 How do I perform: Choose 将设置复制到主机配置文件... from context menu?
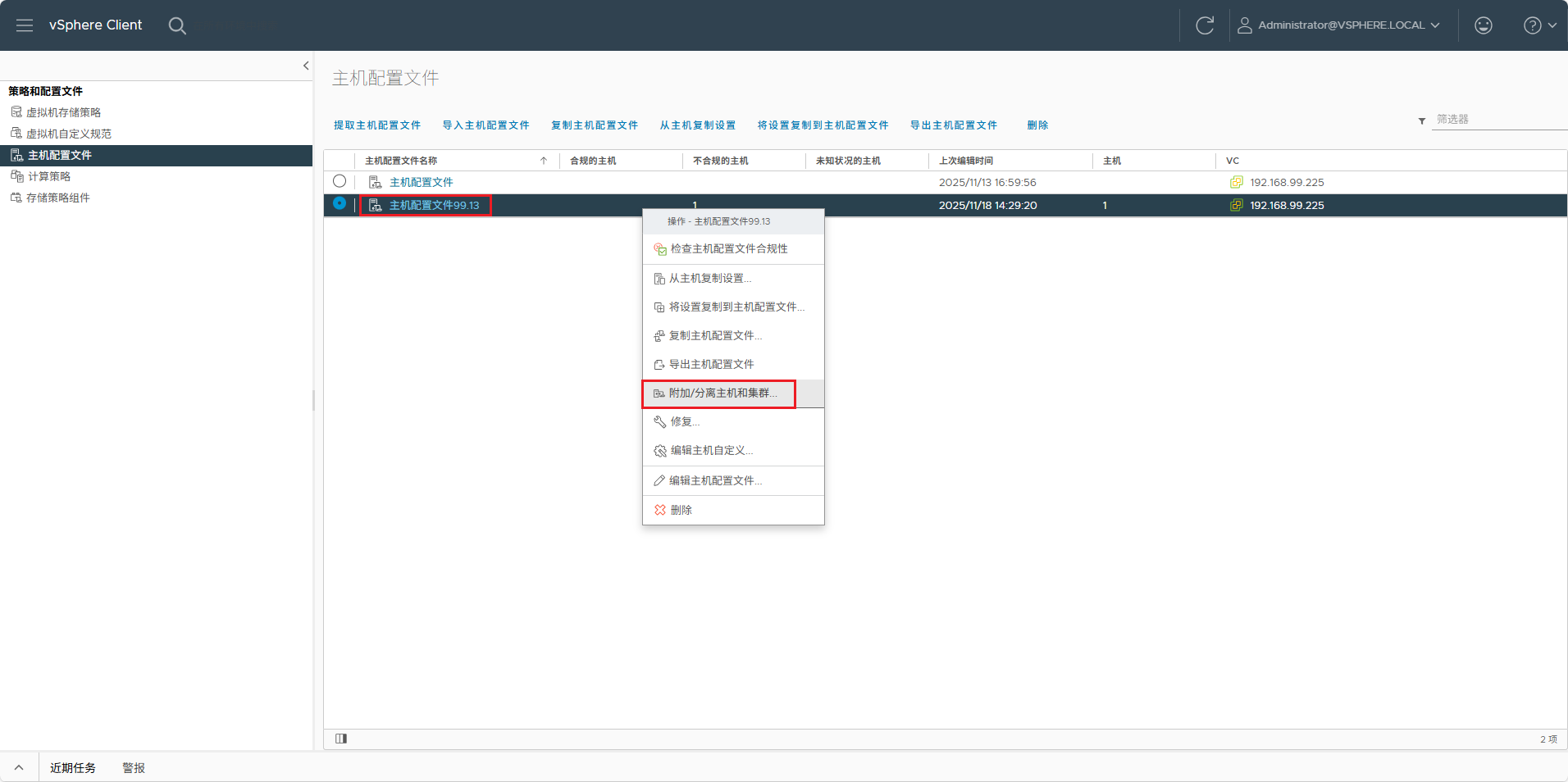coord(733,307)
